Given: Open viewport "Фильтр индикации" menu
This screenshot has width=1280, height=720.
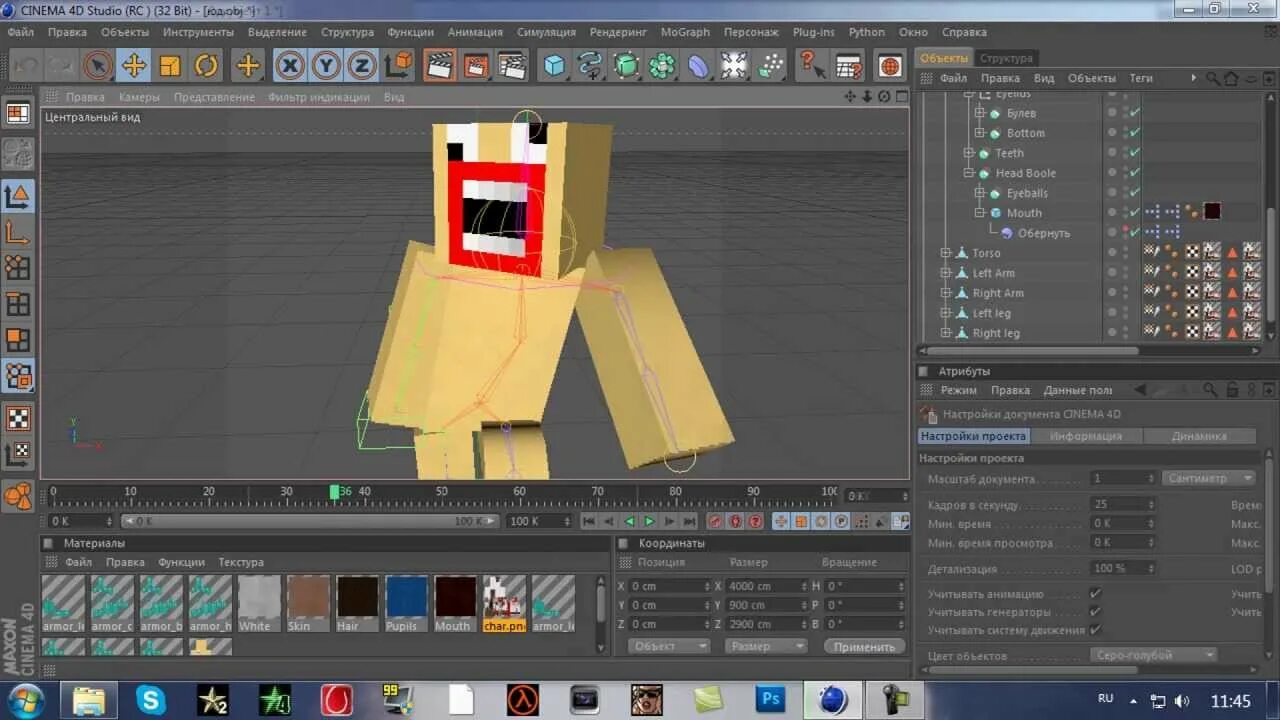Looking at the screenshot, I should [x=318, y=97].
